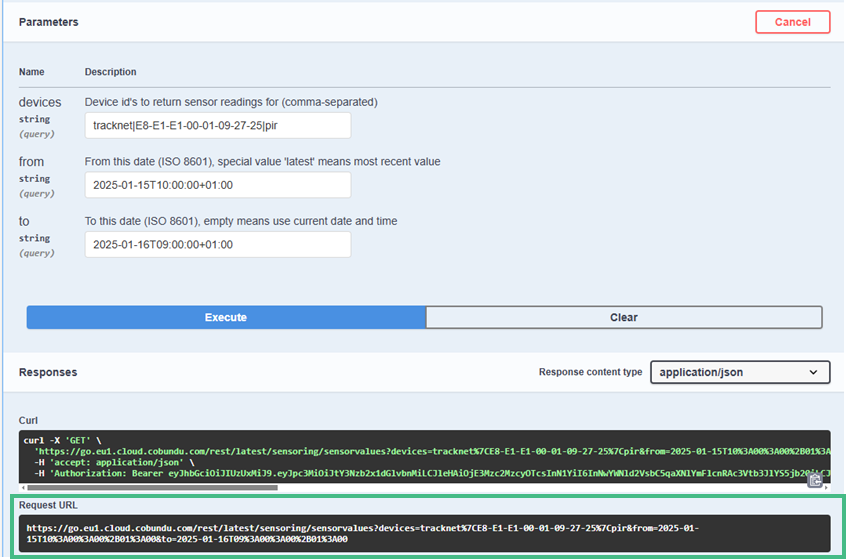
Task: Click the 'To this date (ISO 8601)' description
Action: (x=241, y=221)
